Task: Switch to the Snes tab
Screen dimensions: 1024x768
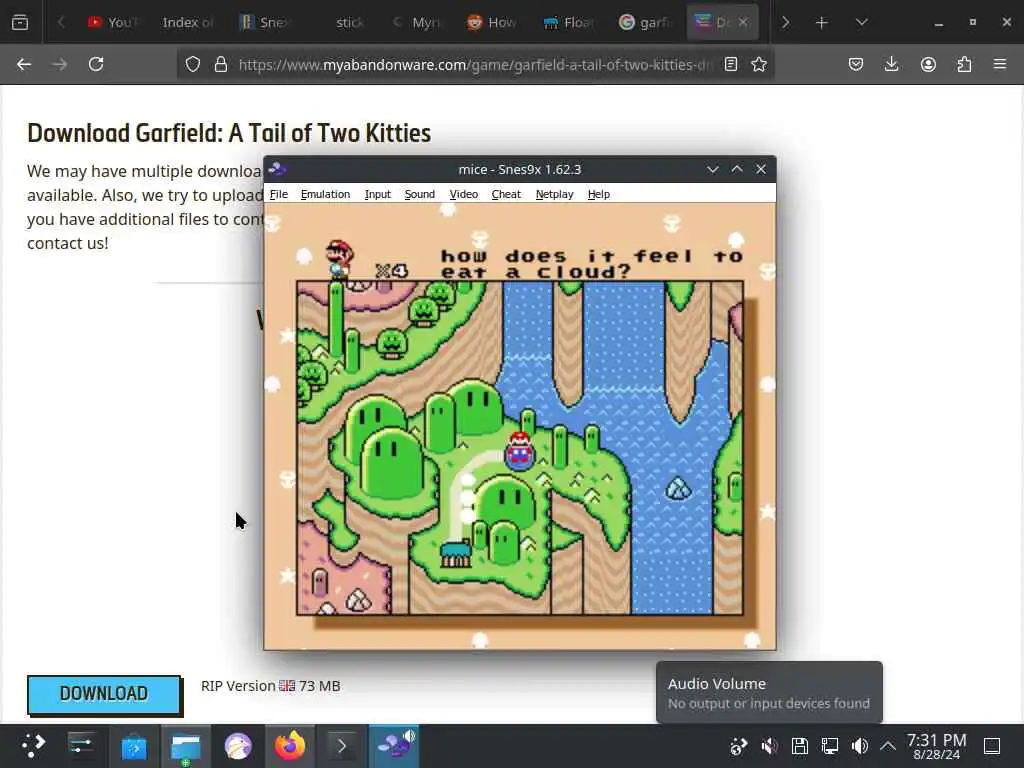Action: [x=264, y=22]
